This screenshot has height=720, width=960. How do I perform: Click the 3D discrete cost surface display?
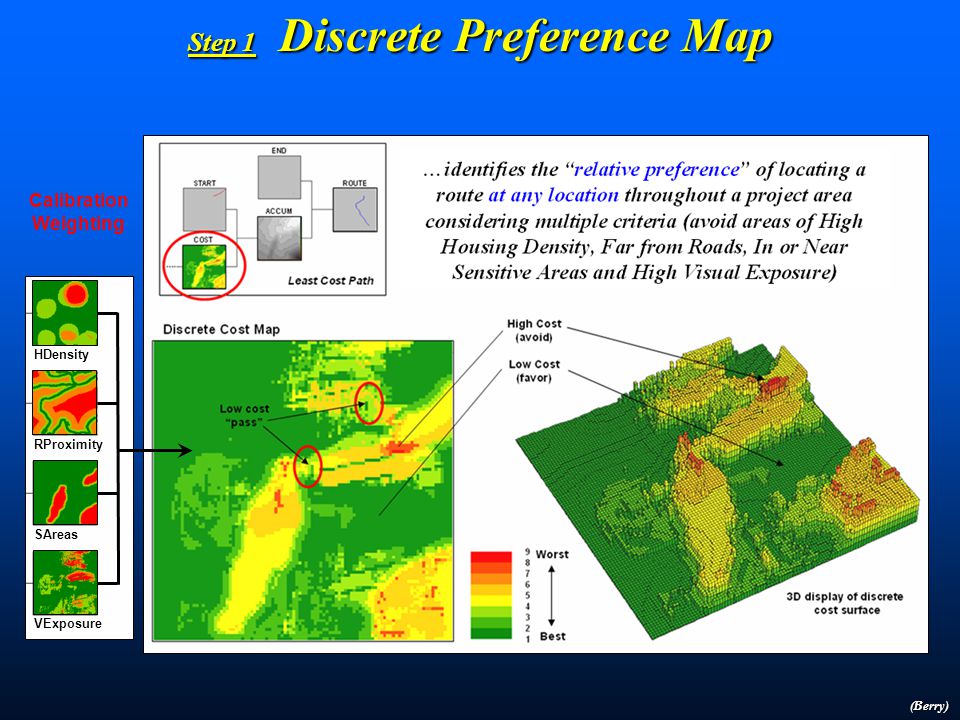718,490
